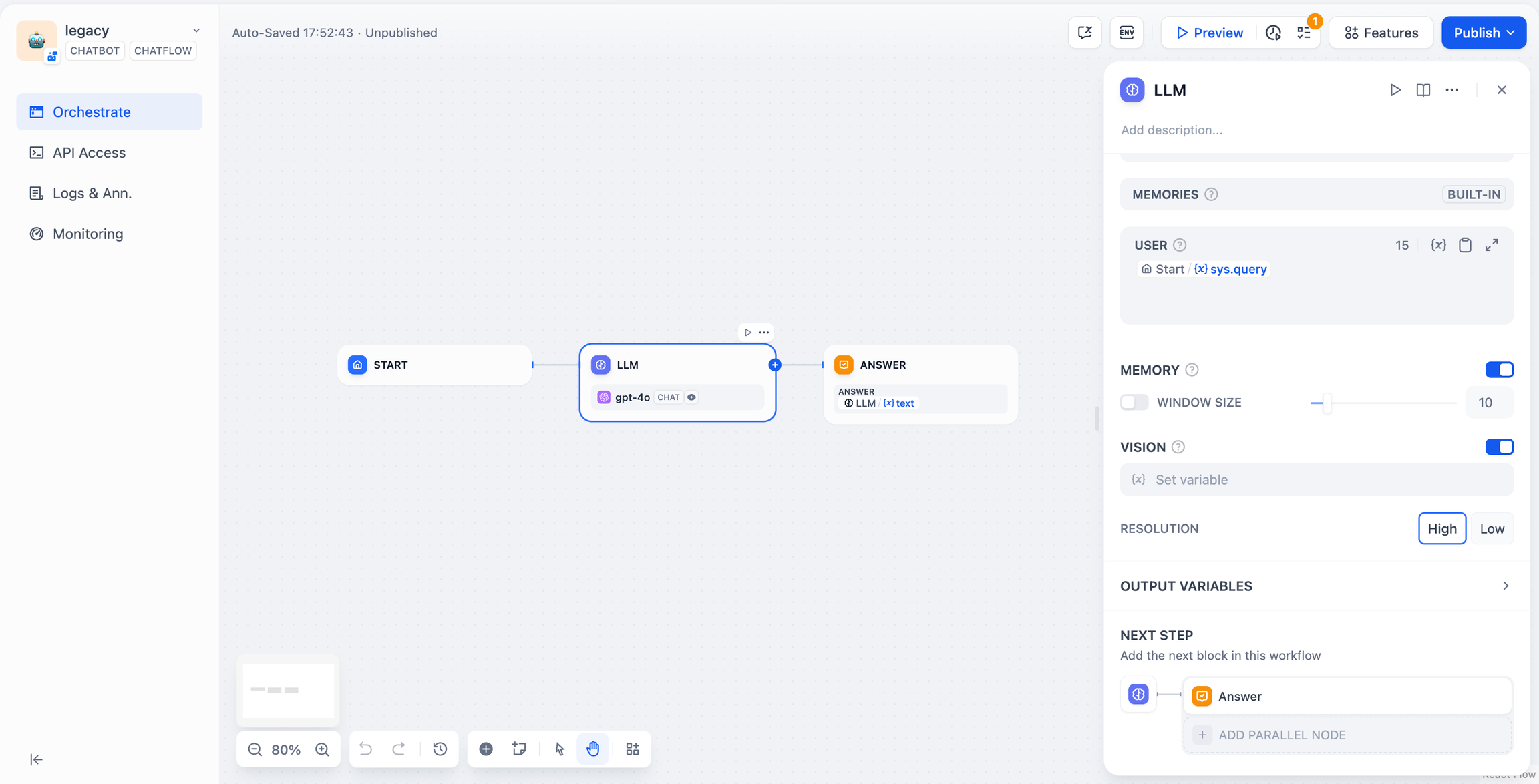1539x784 pixels.
Task: Select the hand pan mode tool
Action: pos(592,749)
